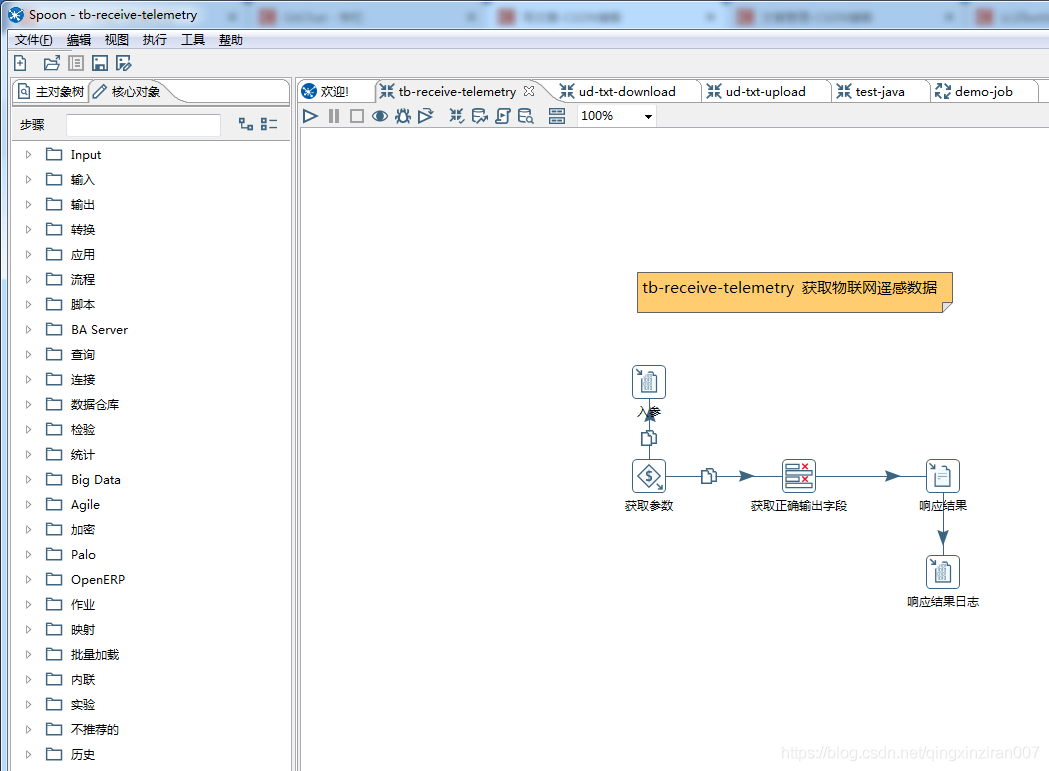
Task: Click the 获取正确输出字段 step icon
Action: tap(799, 476)
